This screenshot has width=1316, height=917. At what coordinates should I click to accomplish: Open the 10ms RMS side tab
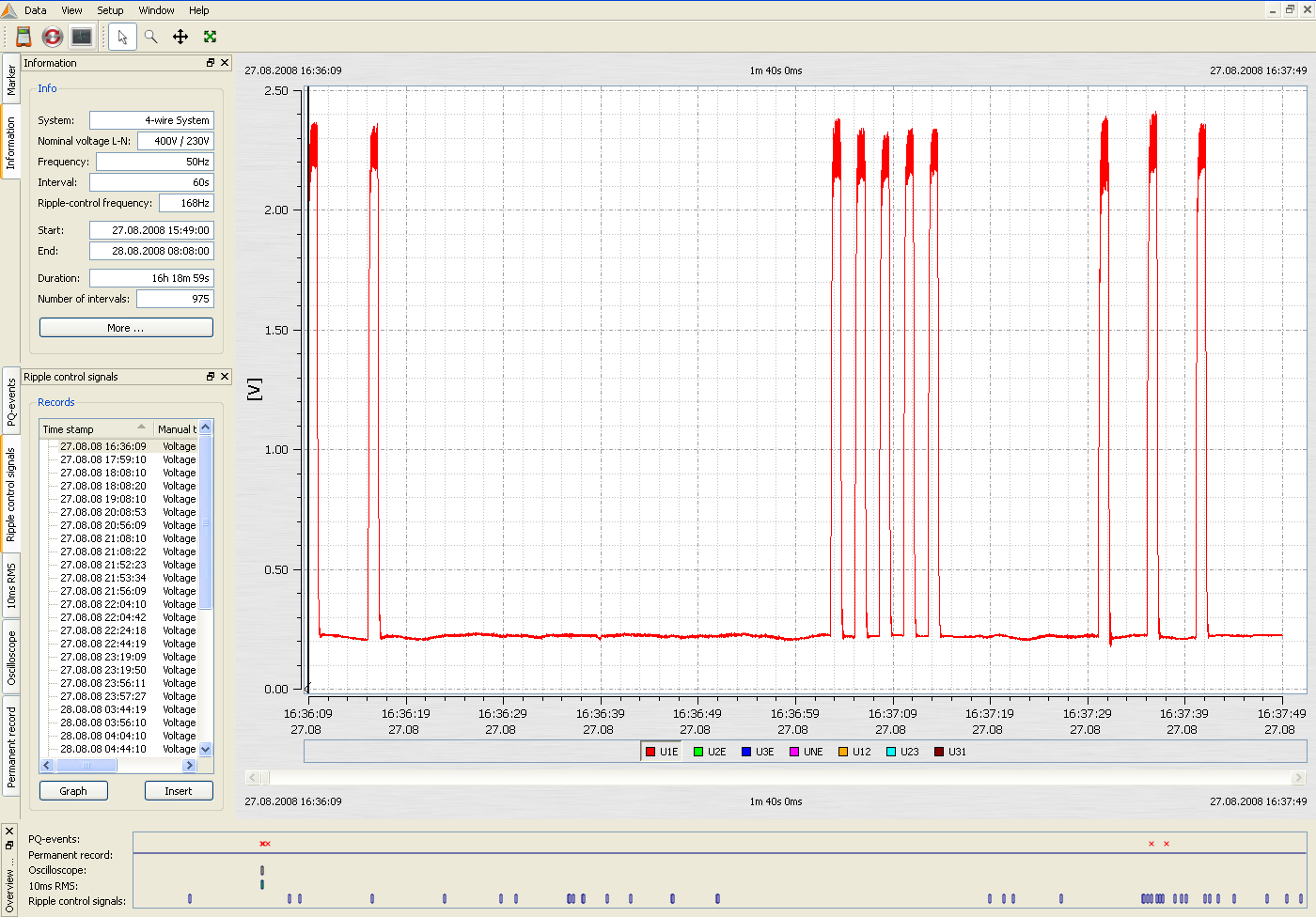(x=10, y=586)
